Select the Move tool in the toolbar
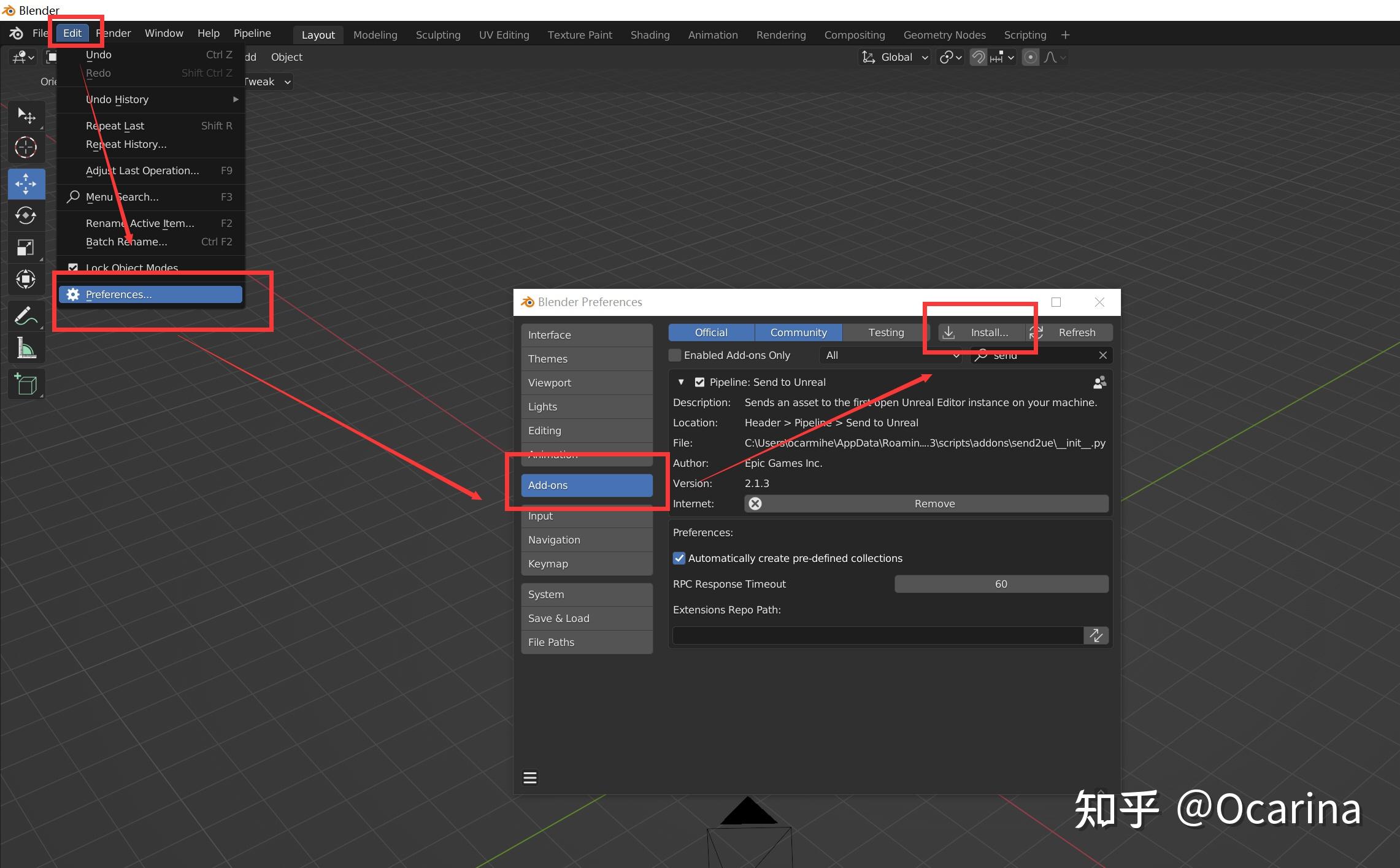This screenshot has height=868, width=1400. tap(26, 183)
